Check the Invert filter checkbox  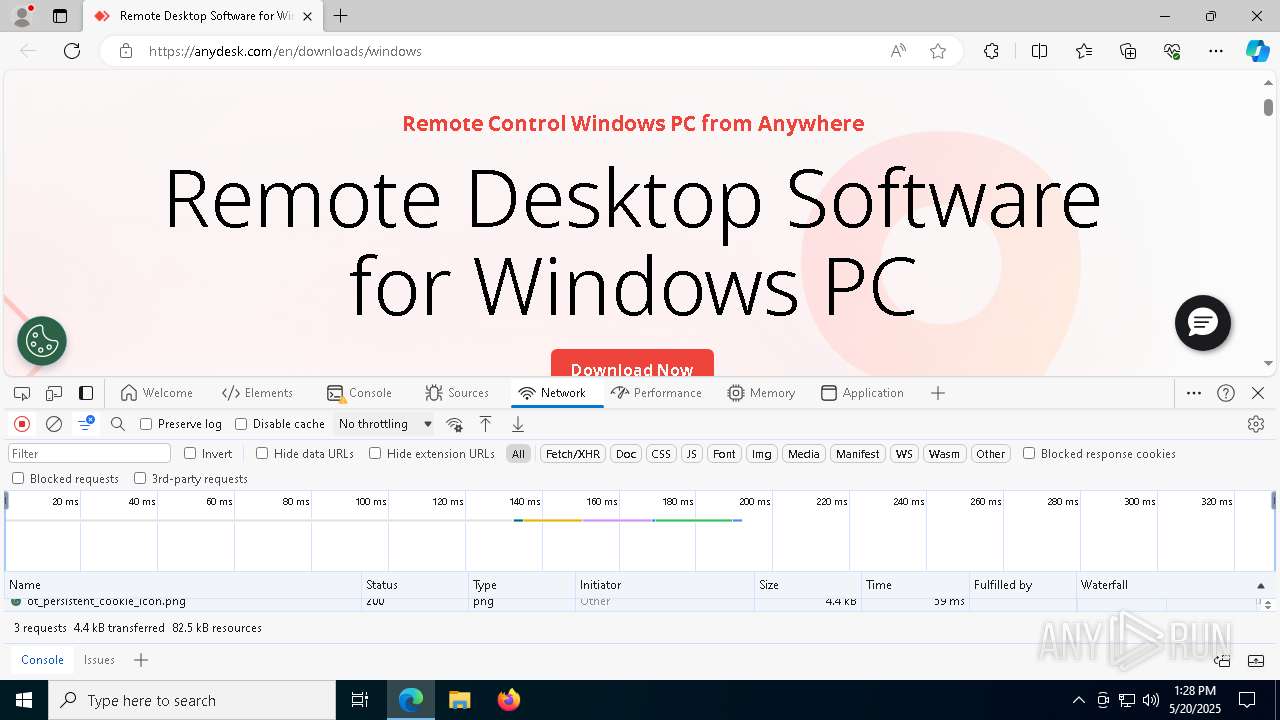coord(190,453)
